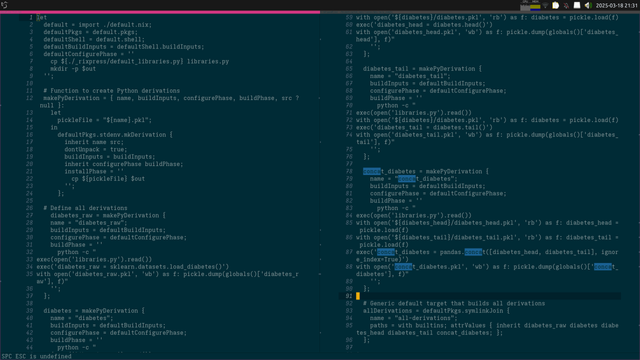The image size is (640, 360).
Task: Click line 'defaultShell = default.shell;'
Action: click(94, 40)
